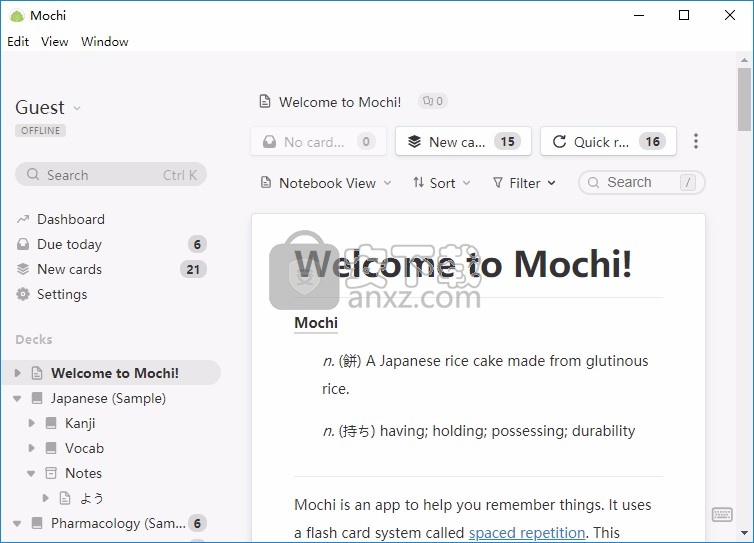Expand the Vocab deck
Viewport: 754px width, 543px height.
(x=32, y=448)
